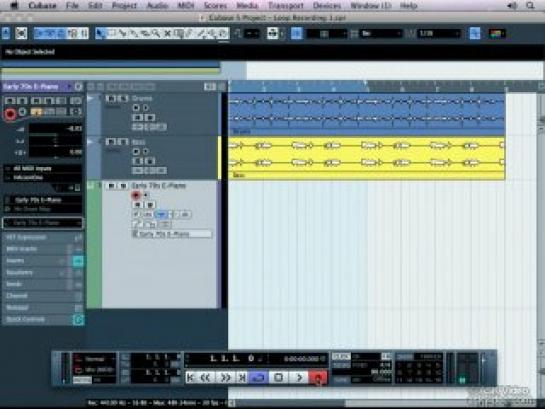
Task: Click the TEMPO button in transport
Action: (x=341, y=365)
